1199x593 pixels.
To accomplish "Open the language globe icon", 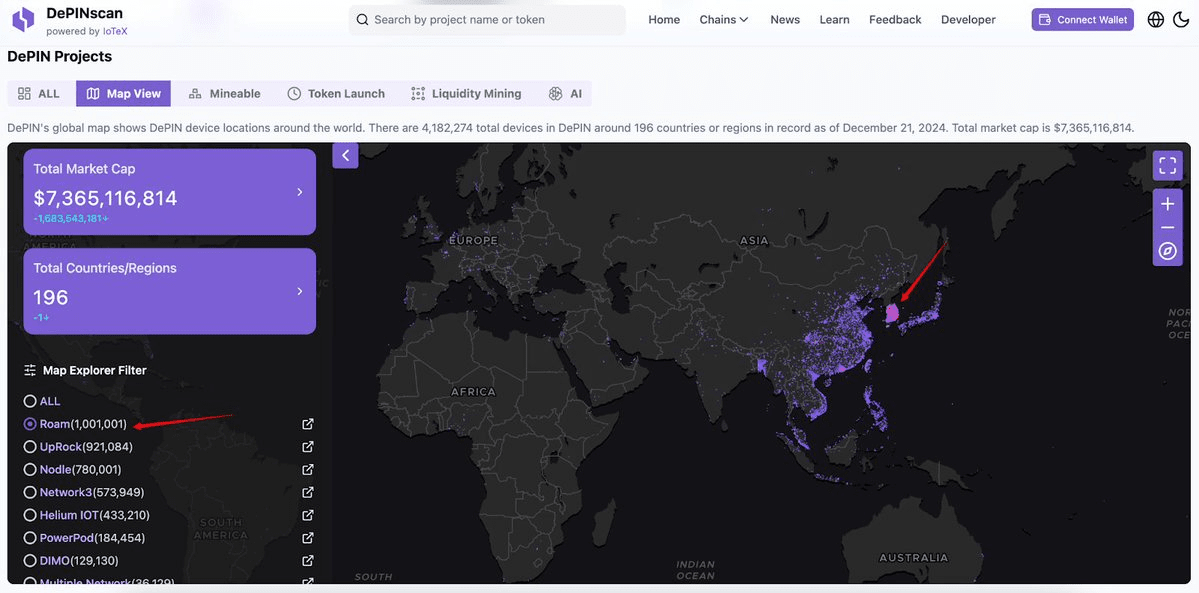I will tap(1156, 20).
